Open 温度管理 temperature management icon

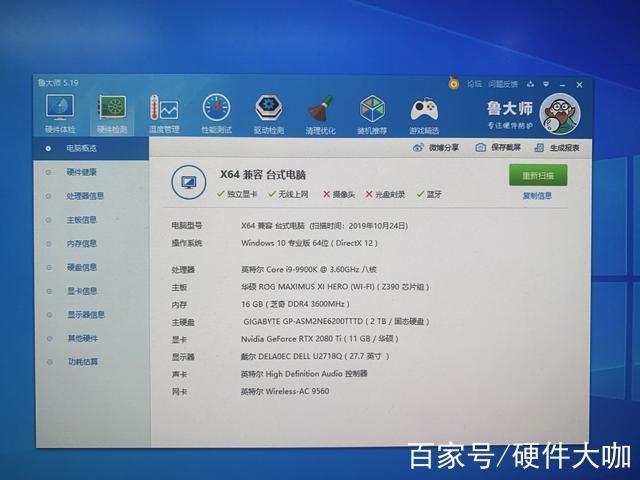tap(164, 114)
